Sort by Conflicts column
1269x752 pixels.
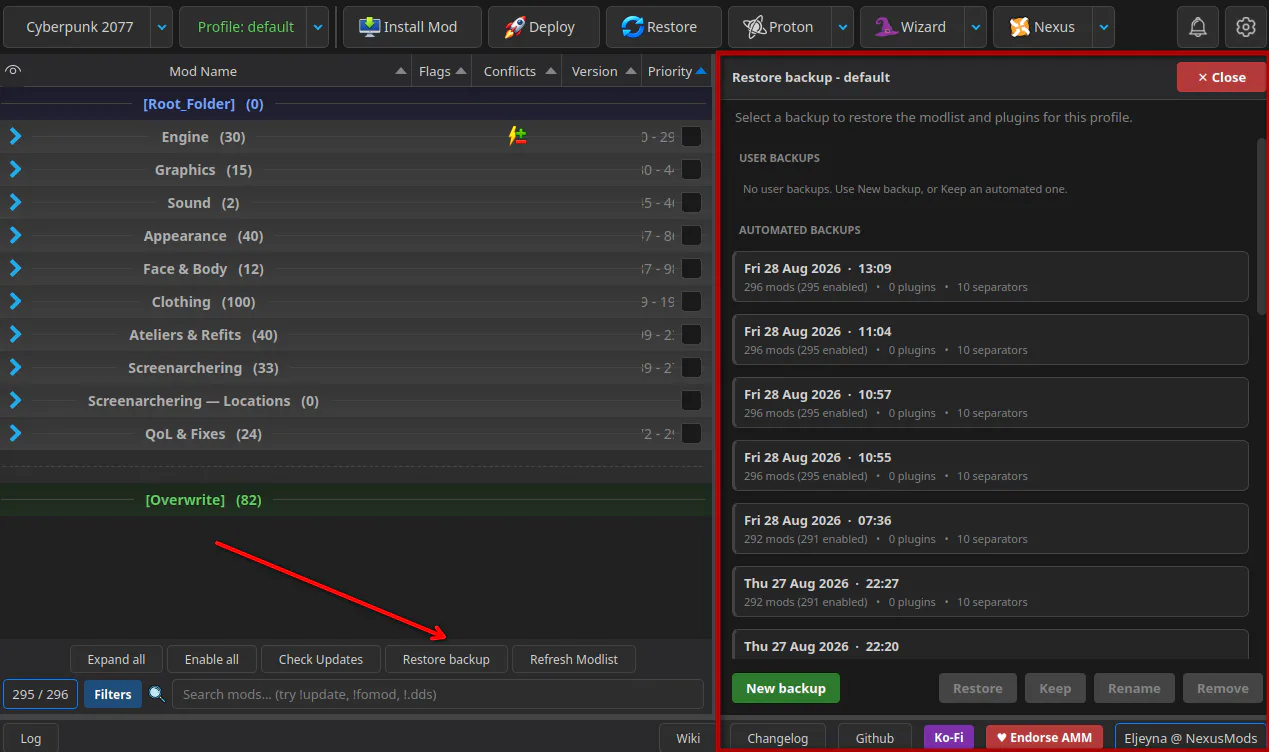coord(516,71)
